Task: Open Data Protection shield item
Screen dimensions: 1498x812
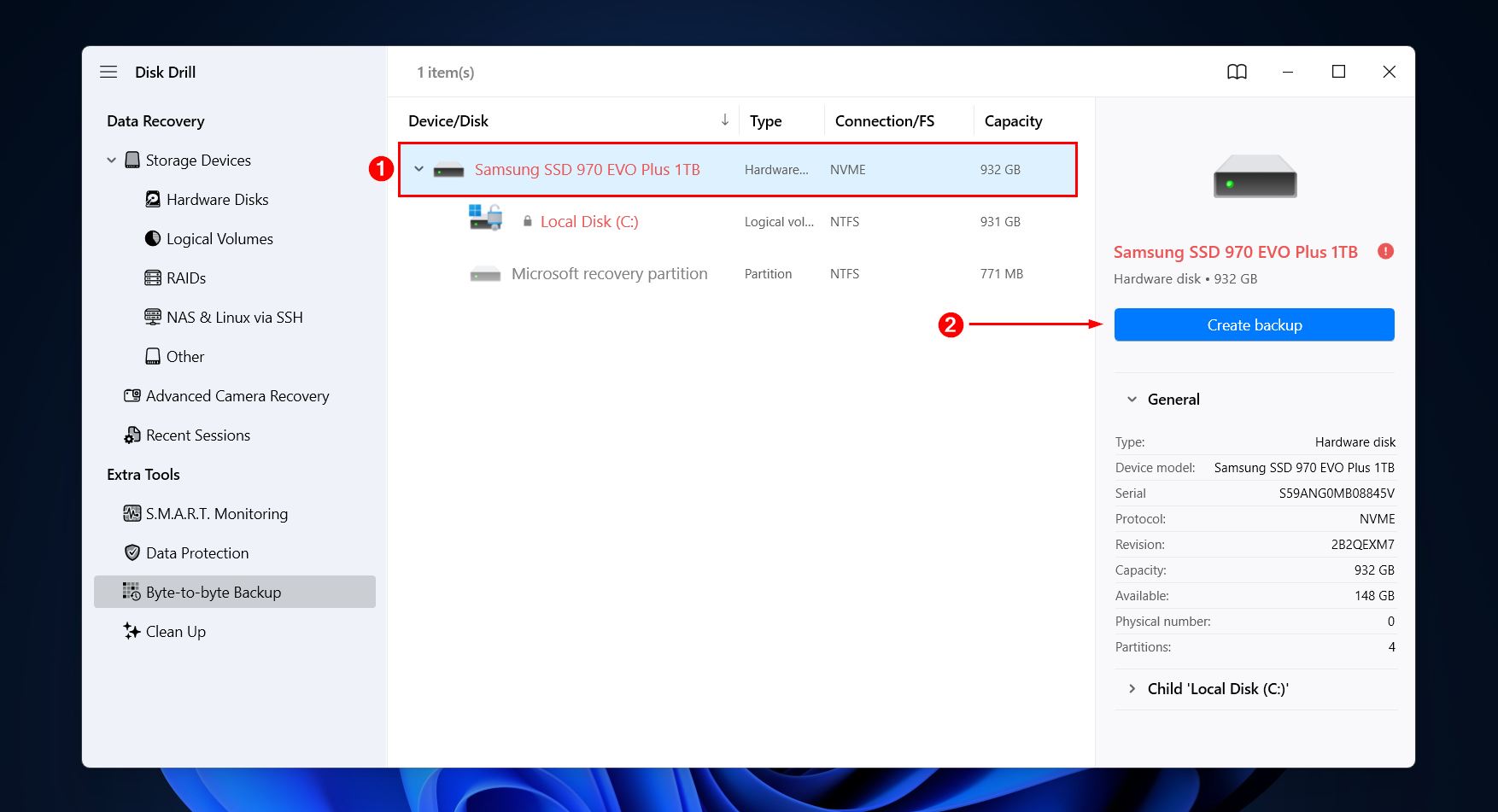Action: point(196,553)
